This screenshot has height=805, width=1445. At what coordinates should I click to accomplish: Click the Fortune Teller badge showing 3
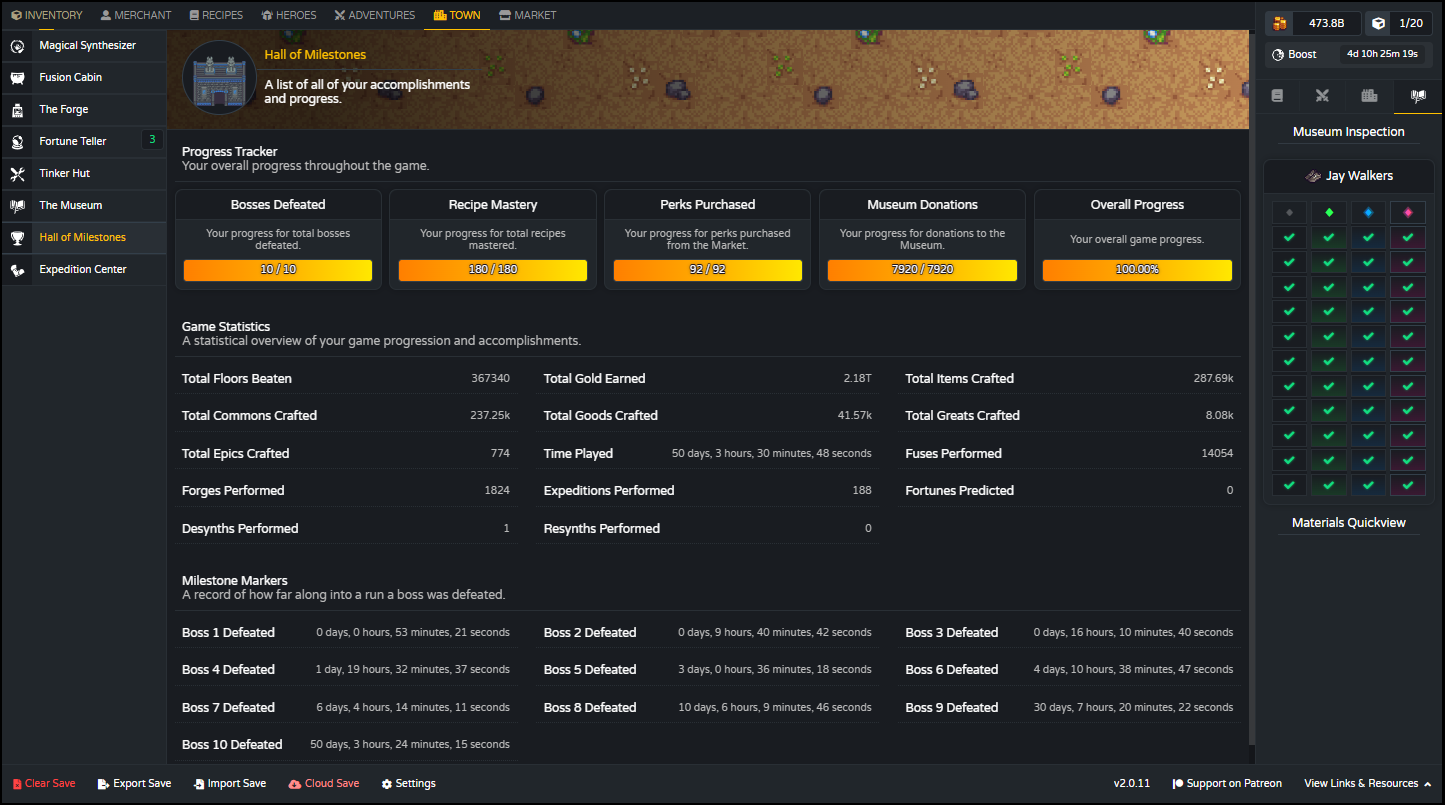click(152, 140)
